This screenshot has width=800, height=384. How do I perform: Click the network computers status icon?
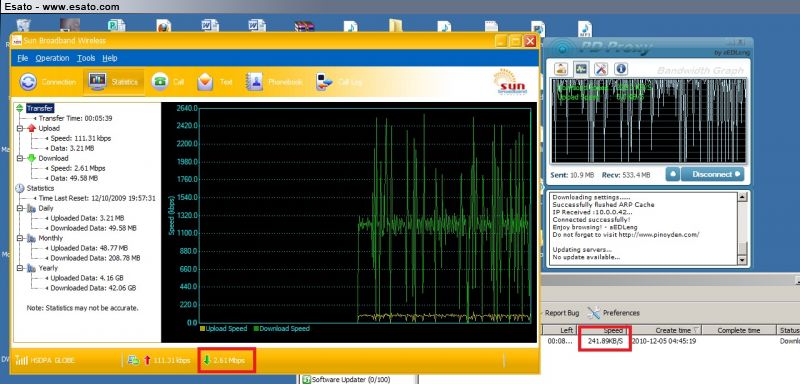point(134,361)
